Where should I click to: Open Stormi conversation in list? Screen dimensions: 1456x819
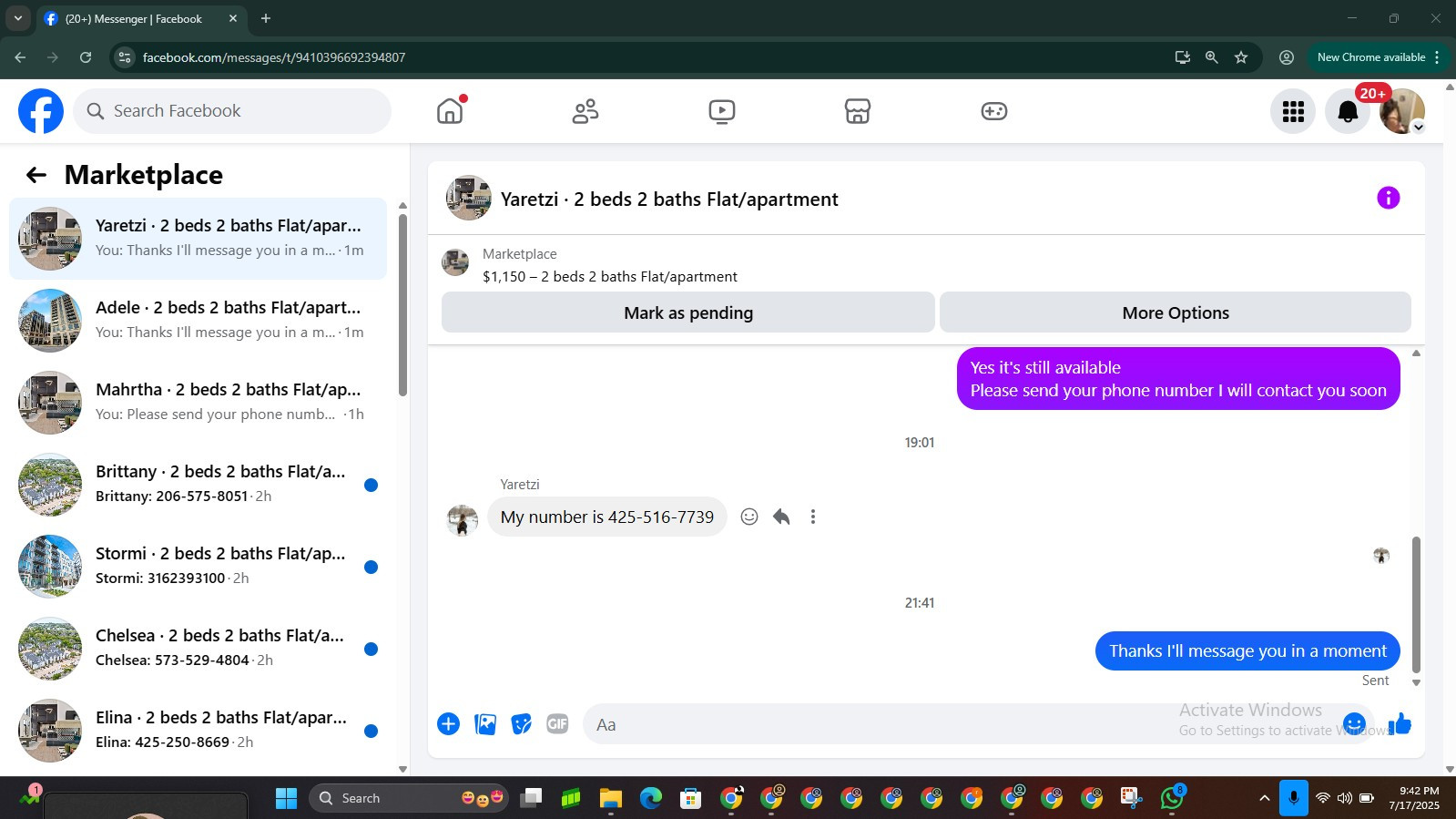[198, 567]
